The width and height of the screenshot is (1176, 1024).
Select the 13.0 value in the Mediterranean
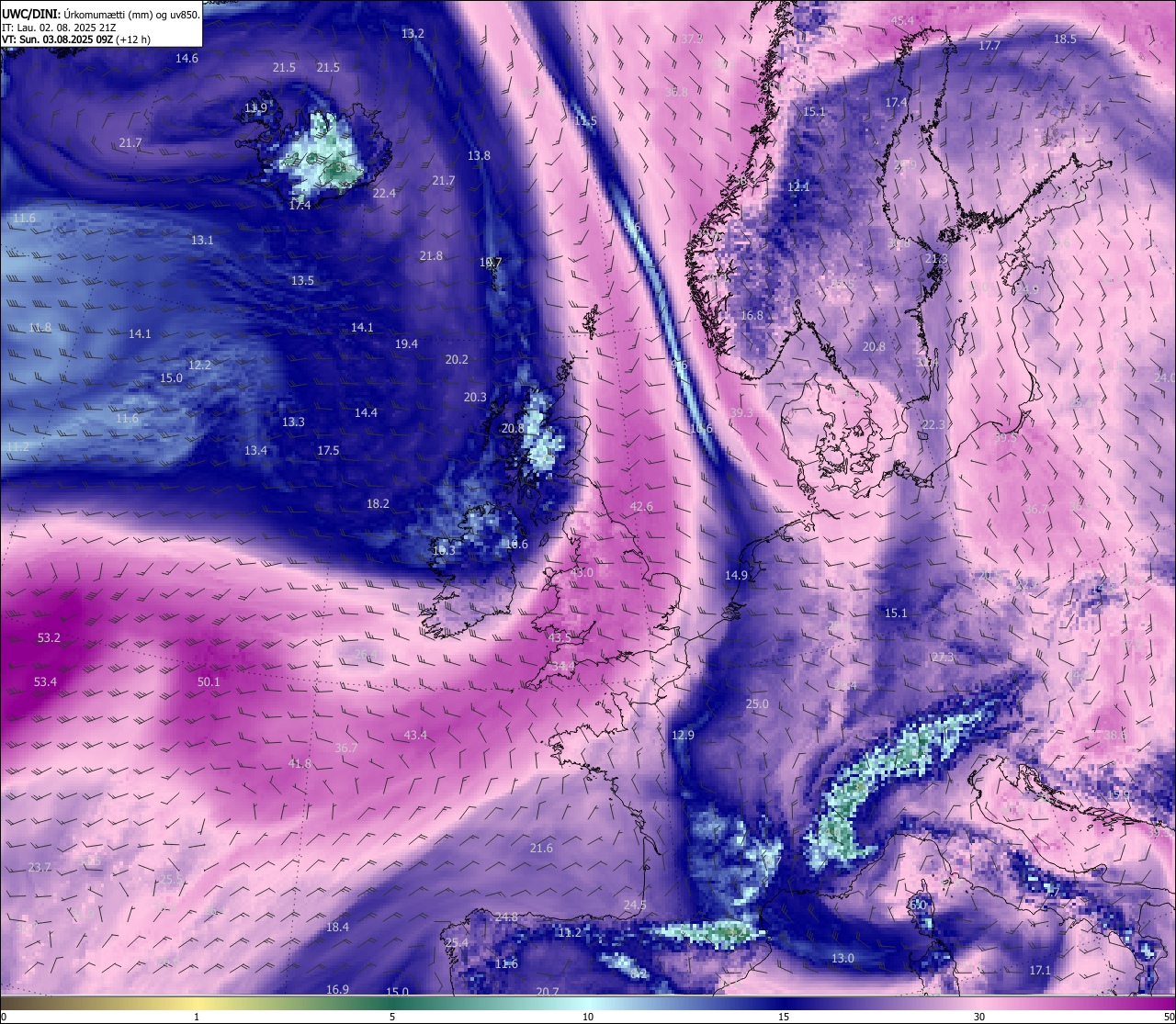(x=842, y=958)
